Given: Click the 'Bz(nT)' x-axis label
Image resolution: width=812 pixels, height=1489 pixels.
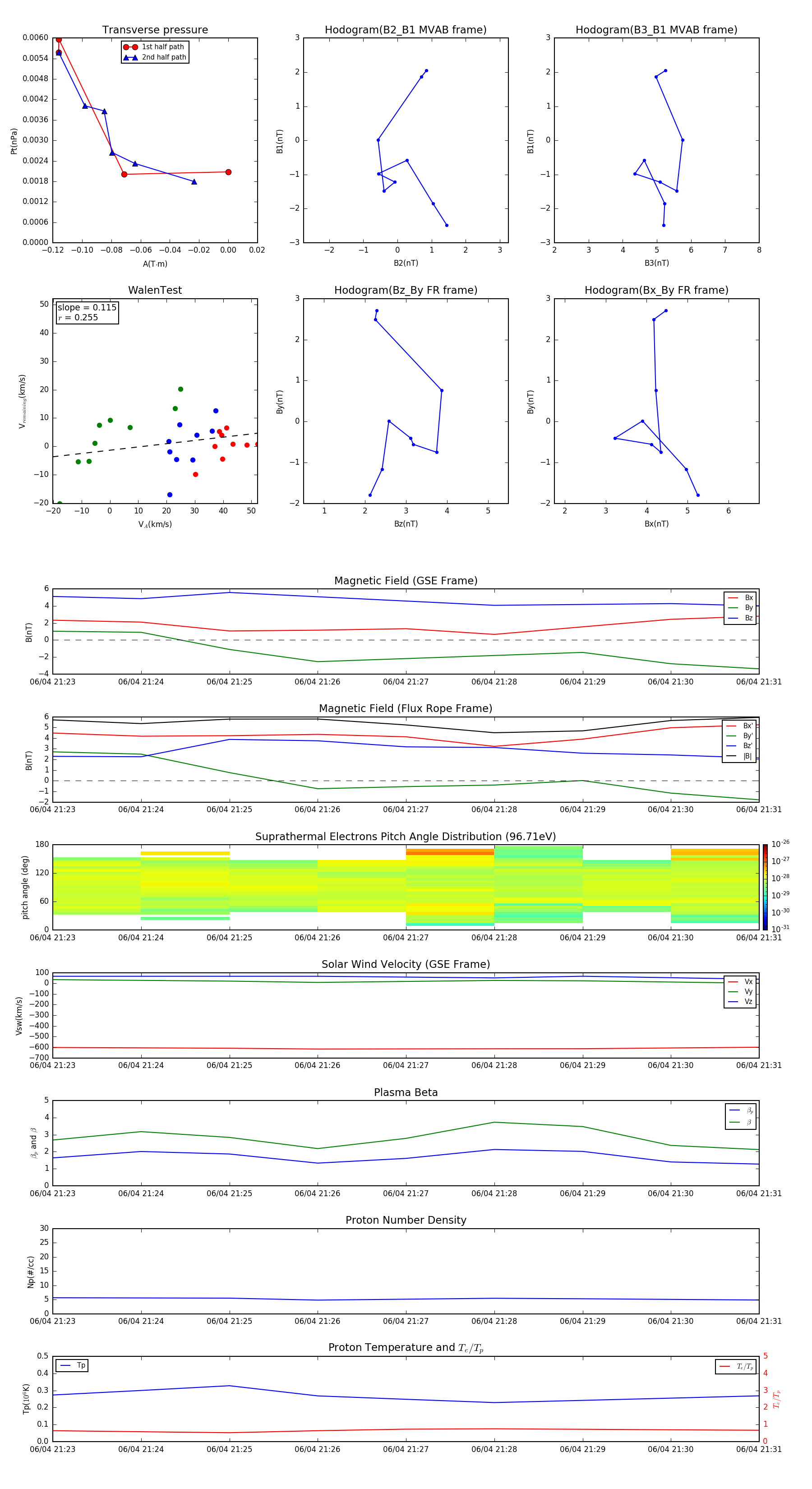Looking at the screenshot, I should coord(406,524).
